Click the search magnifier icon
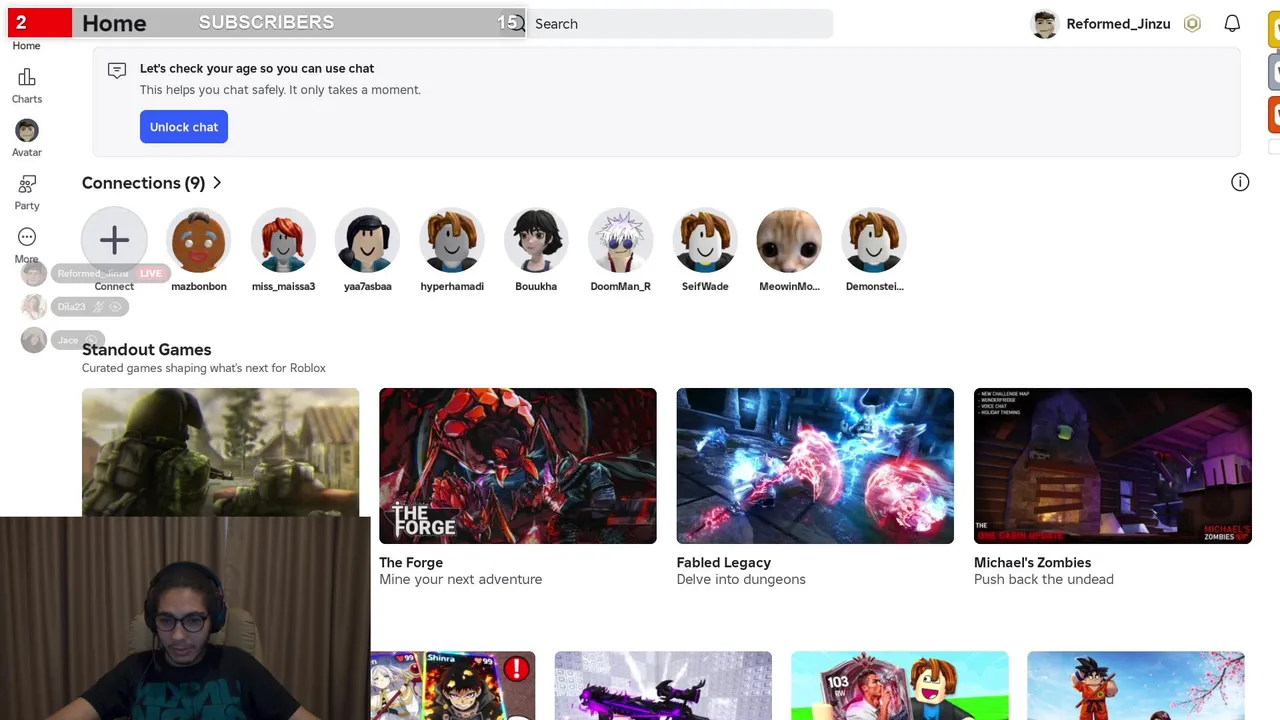The height and width of the screenshot is (720, 1280). [x=517, y=24]
